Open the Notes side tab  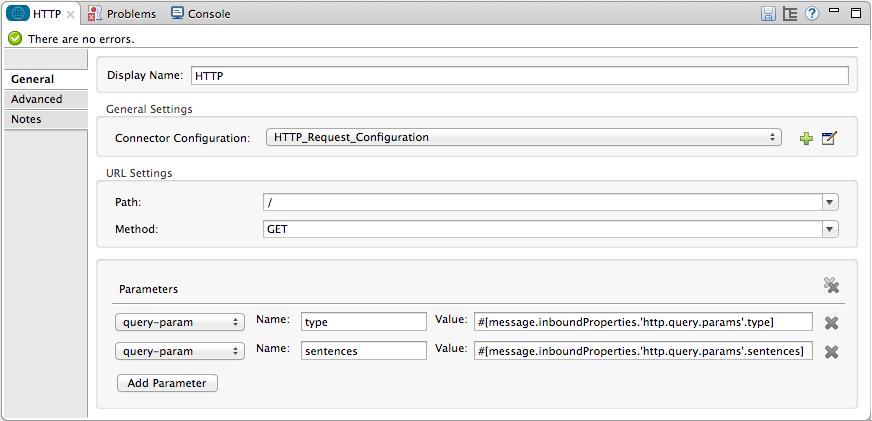click(x=46, y=120)
